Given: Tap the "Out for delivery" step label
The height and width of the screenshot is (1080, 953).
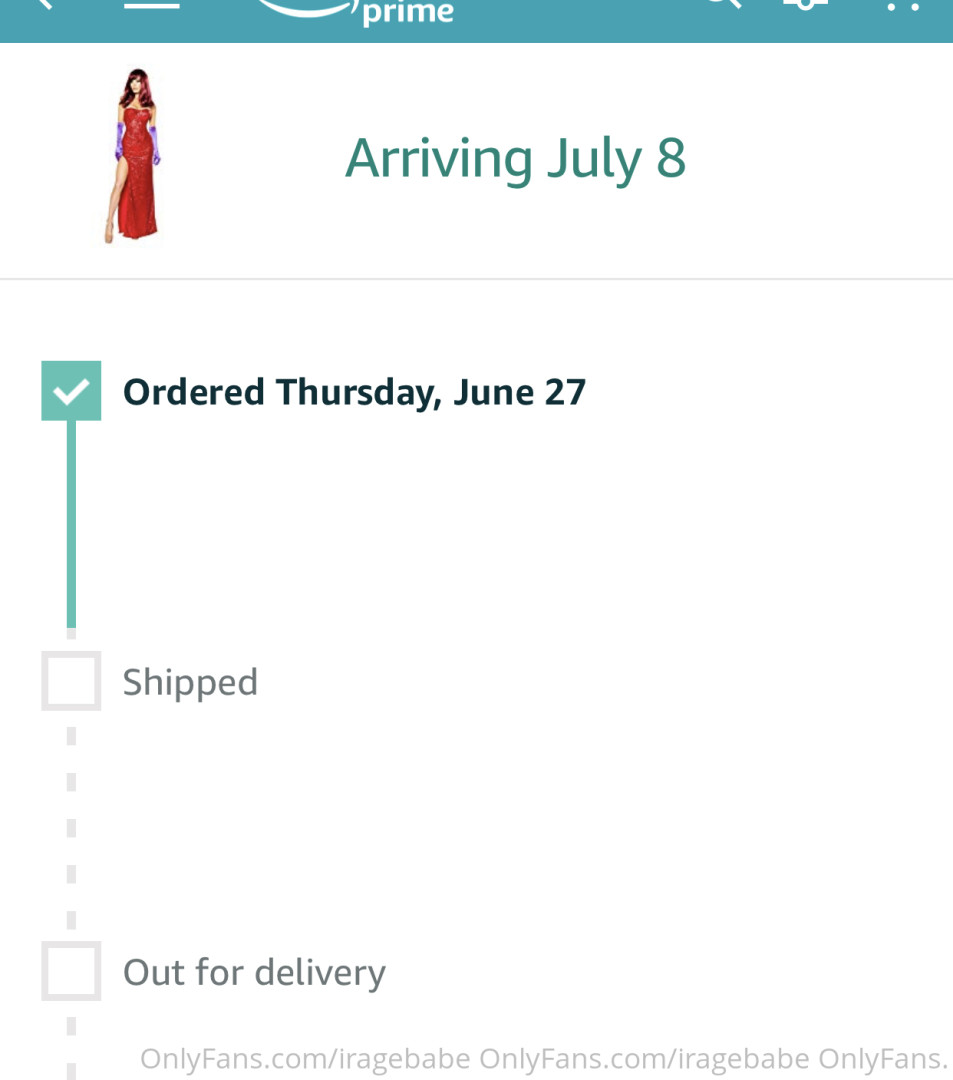Looking at the screenshot, I should 254,972.
